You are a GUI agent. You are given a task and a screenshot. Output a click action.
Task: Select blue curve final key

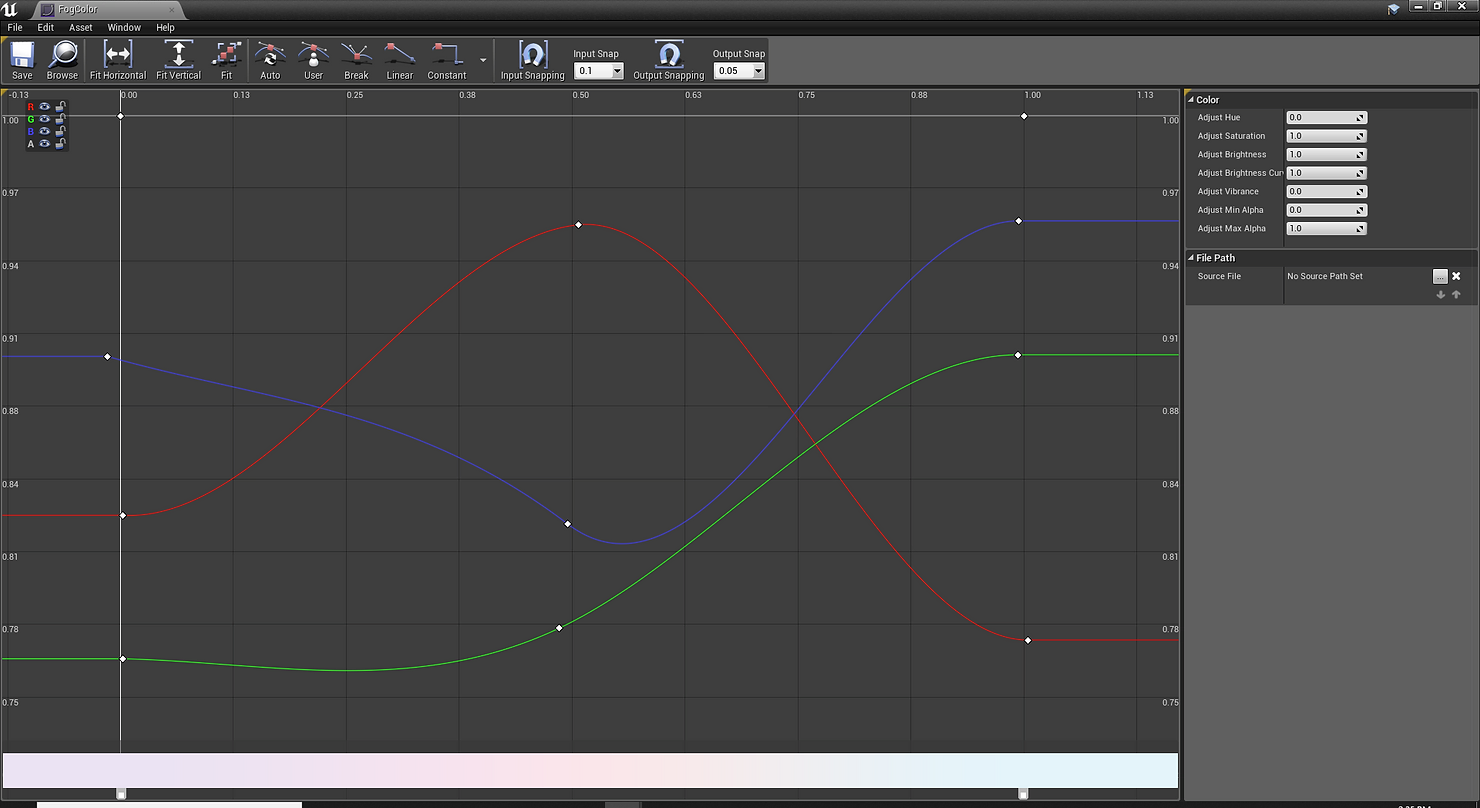tap(1018, 221)
